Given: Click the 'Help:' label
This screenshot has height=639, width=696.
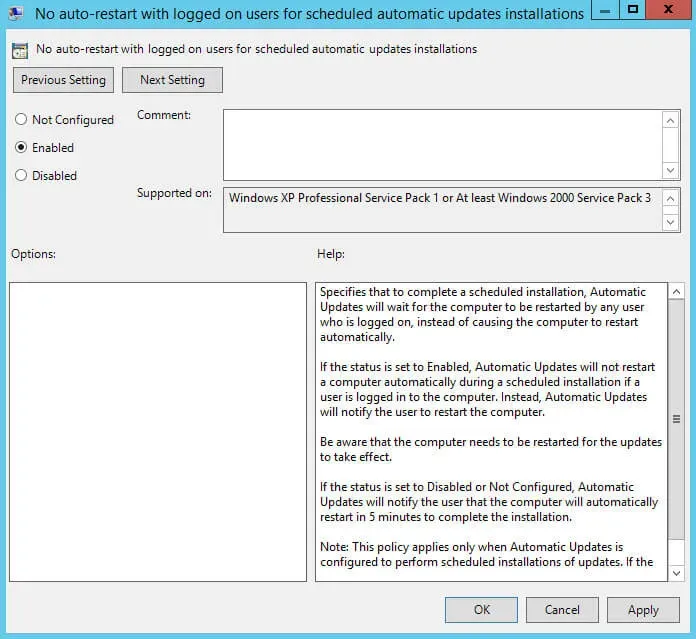Looking at the screenshot, I should tap(331, 254).
